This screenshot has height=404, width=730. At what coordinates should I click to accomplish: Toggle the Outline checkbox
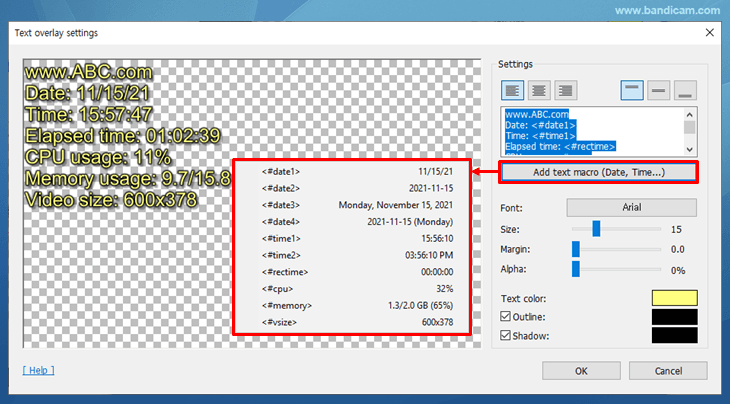pos(505,316)
